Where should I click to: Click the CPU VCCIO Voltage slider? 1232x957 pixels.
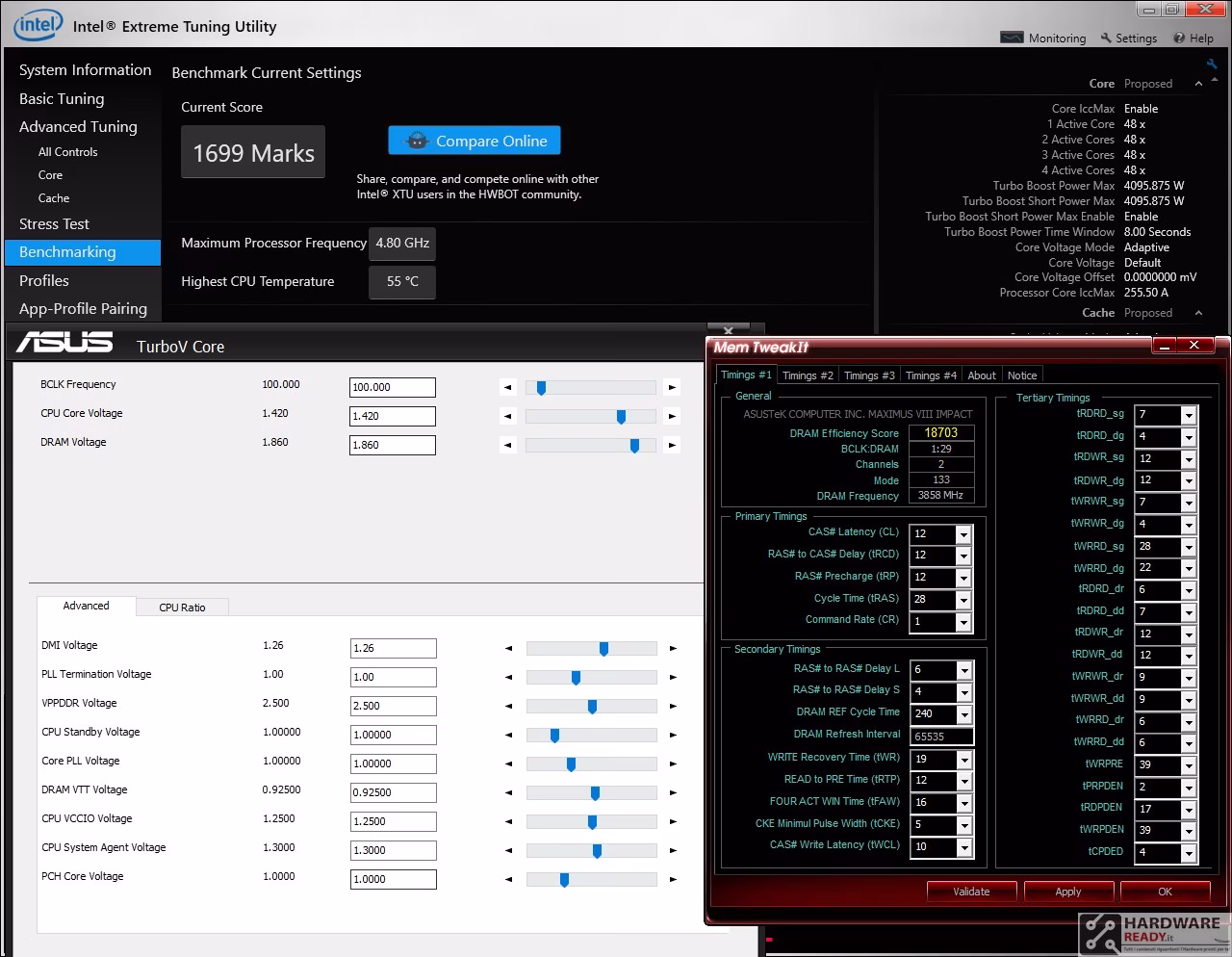(592, 822)
